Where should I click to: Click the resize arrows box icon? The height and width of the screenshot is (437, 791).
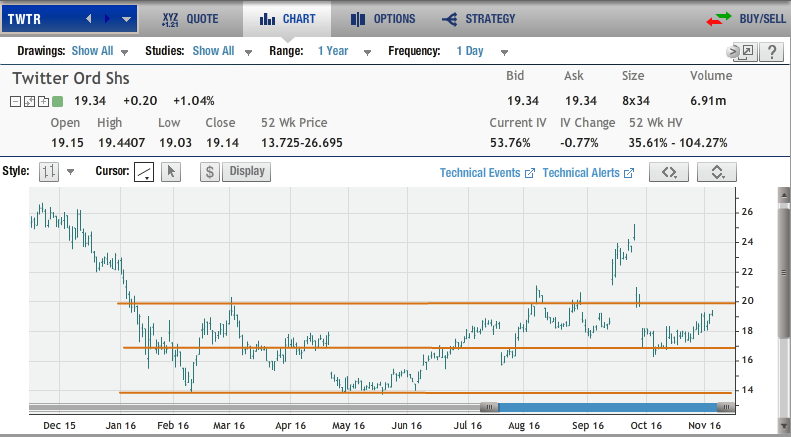30,101
